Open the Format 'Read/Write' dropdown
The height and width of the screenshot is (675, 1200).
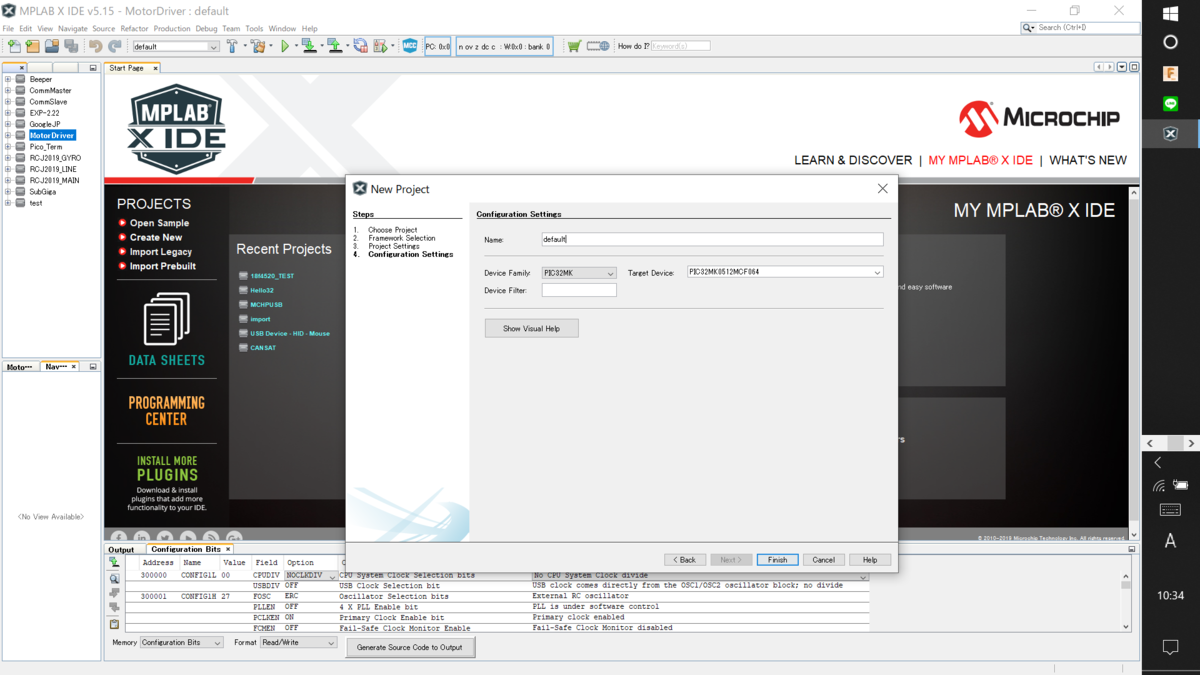point(298,643)
